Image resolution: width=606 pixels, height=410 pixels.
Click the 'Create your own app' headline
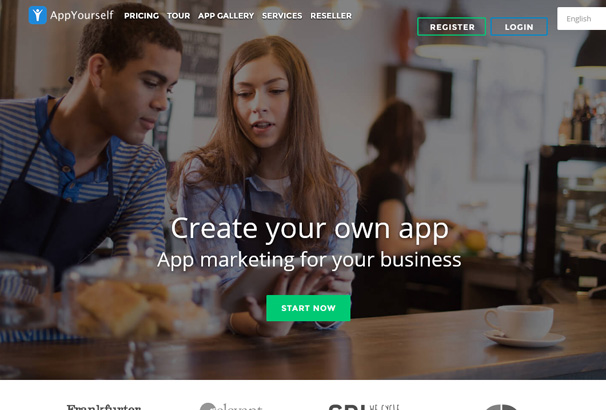pyautogui.click(x=310, y=229)
